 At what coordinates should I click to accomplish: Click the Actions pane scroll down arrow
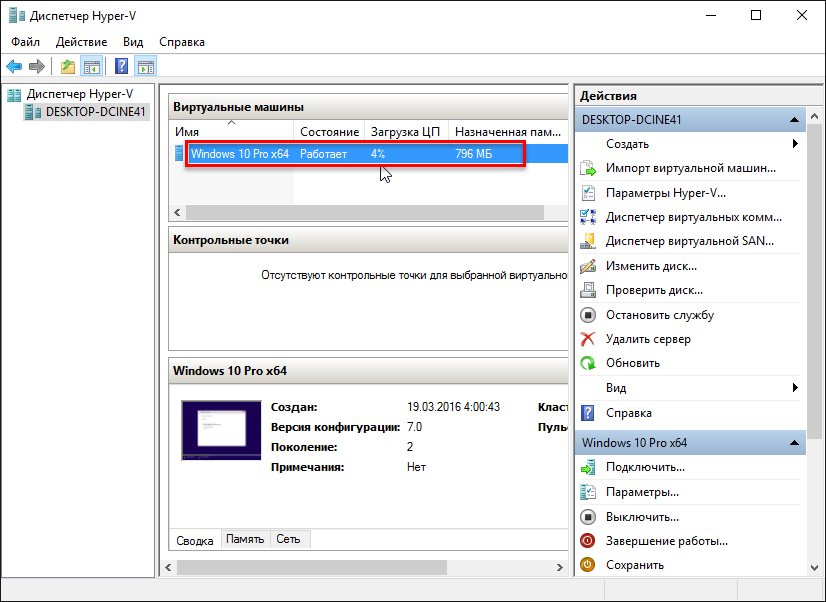point(814,567)
